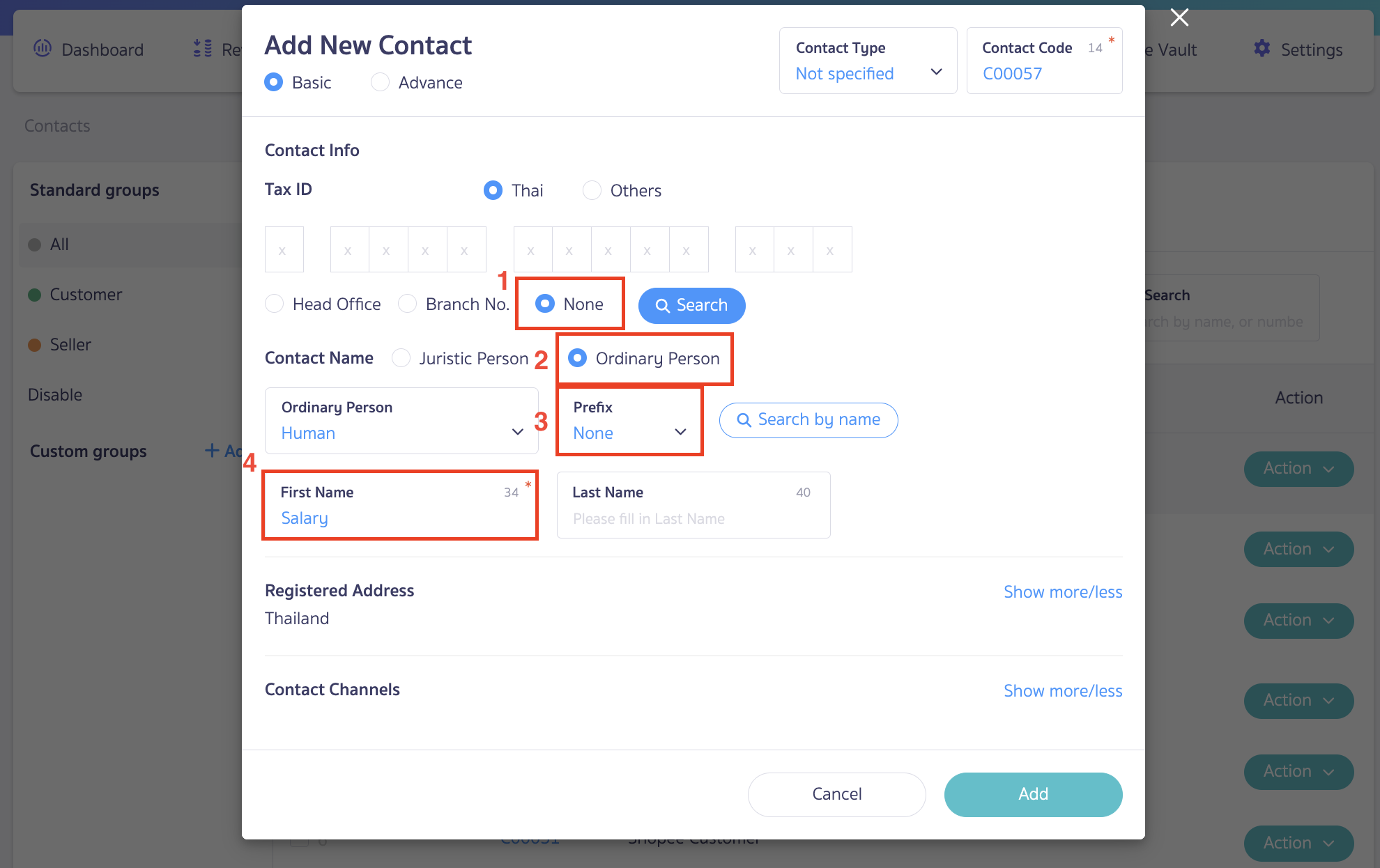Select the All group in Standard groups
Image resolution: width=1380 pixels, height=868 pixels.
tap(59, 244)
